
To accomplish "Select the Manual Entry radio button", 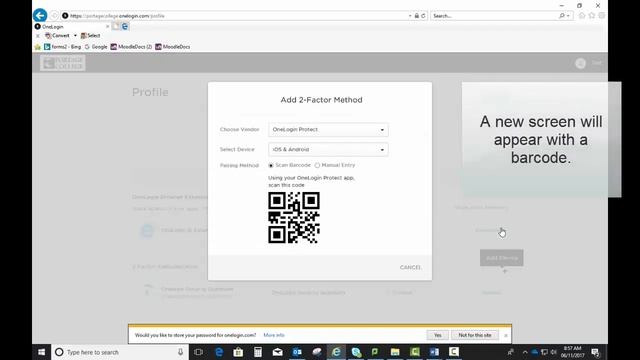I will [317, 165].
